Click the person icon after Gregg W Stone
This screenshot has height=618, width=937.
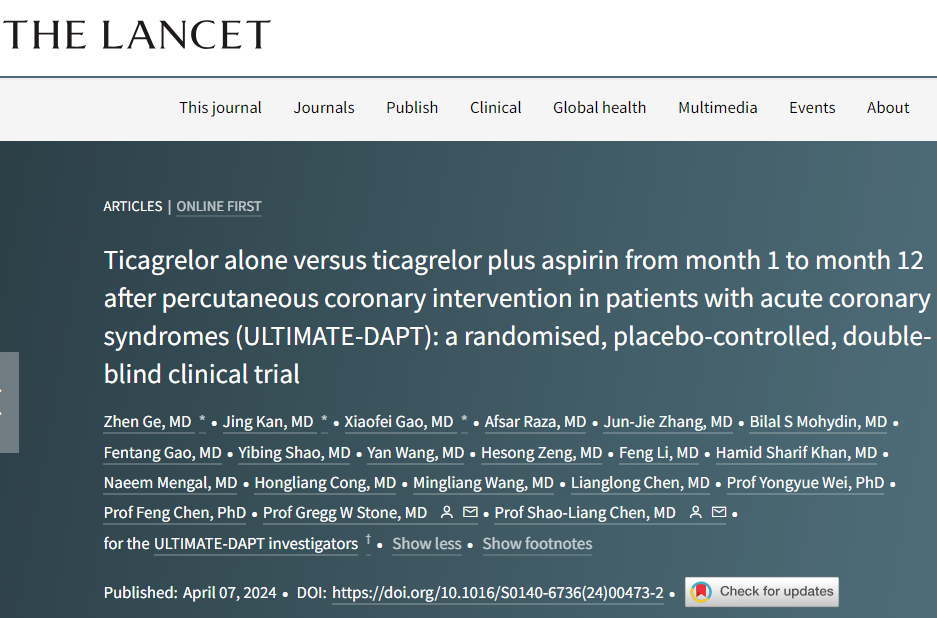[447, 513]
